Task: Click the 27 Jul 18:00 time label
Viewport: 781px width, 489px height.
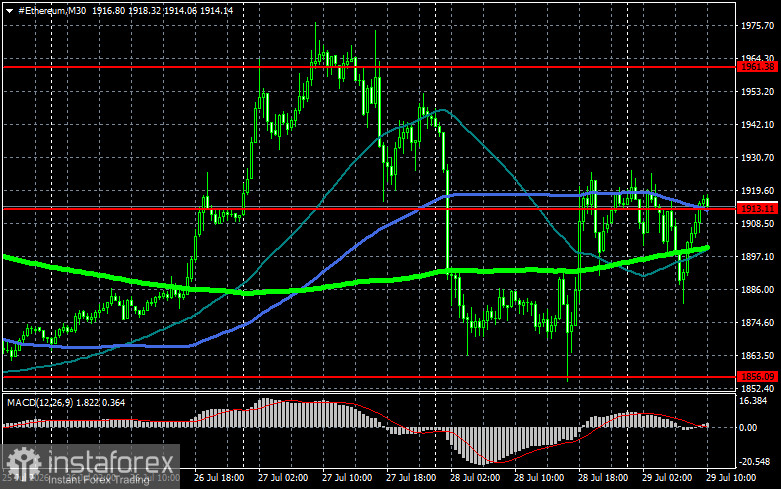Action: pos(411,478)
